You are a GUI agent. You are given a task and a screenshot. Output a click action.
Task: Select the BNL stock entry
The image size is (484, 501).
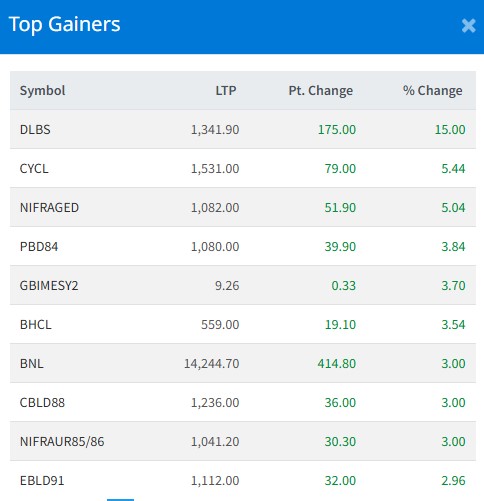point(243,363)
